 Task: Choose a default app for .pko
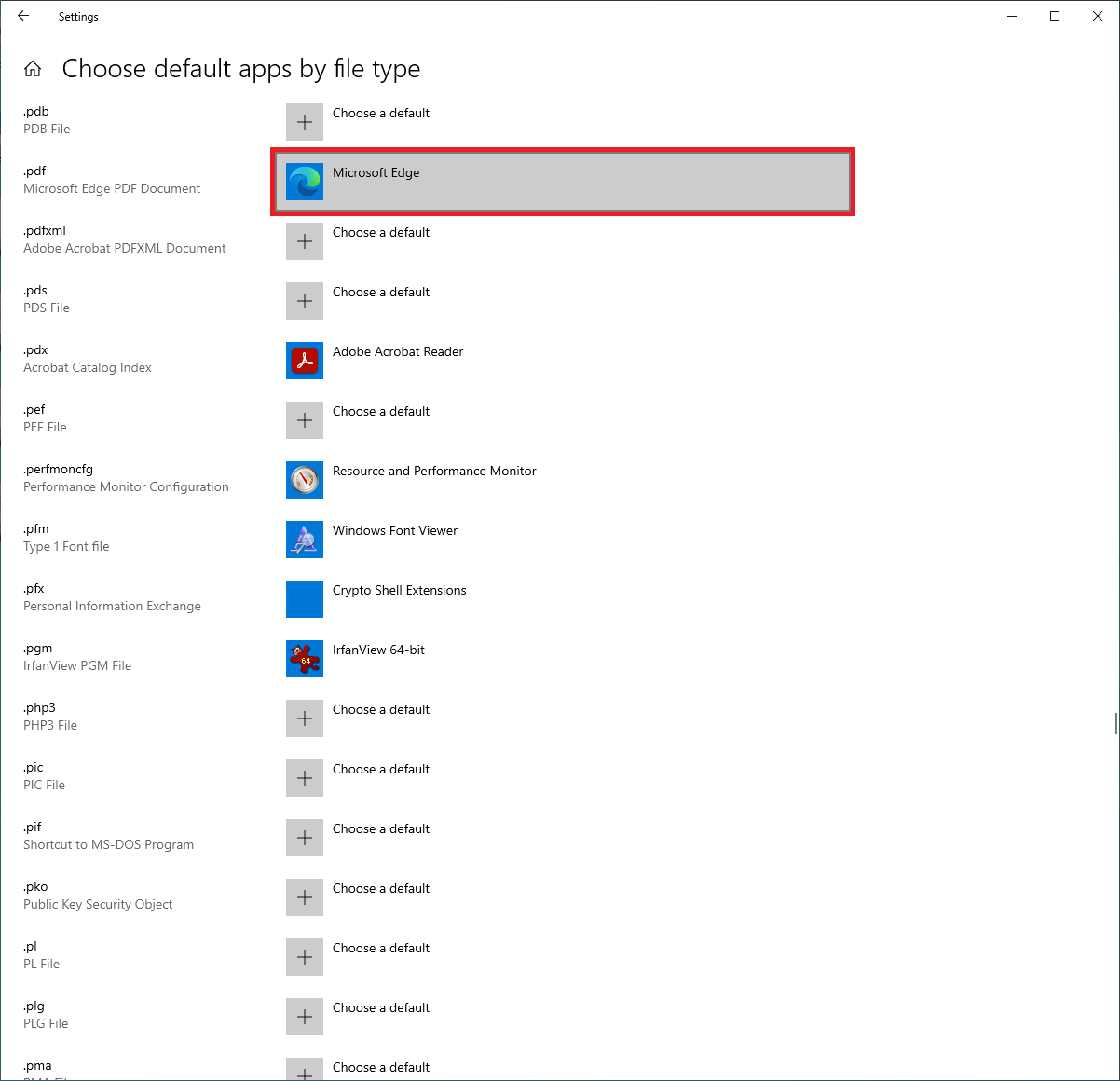tap(305, 897)
